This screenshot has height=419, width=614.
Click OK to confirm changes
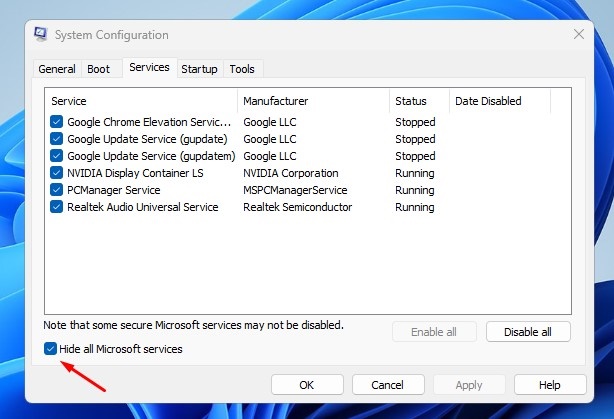307,384
